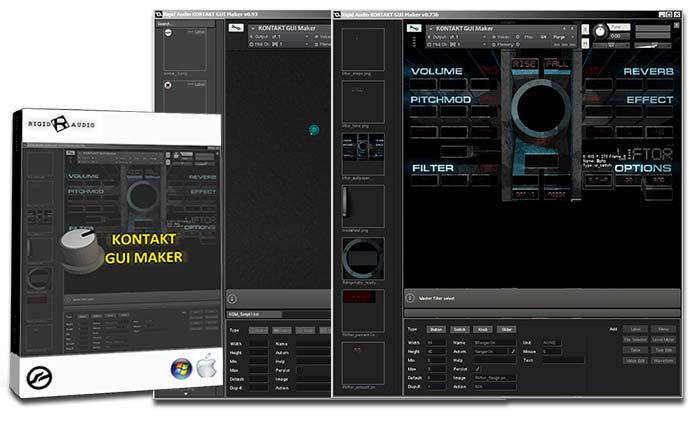Screen dimensions: 695x435
Task: Click the FALL display on the instrument
Action: [555, 64]
